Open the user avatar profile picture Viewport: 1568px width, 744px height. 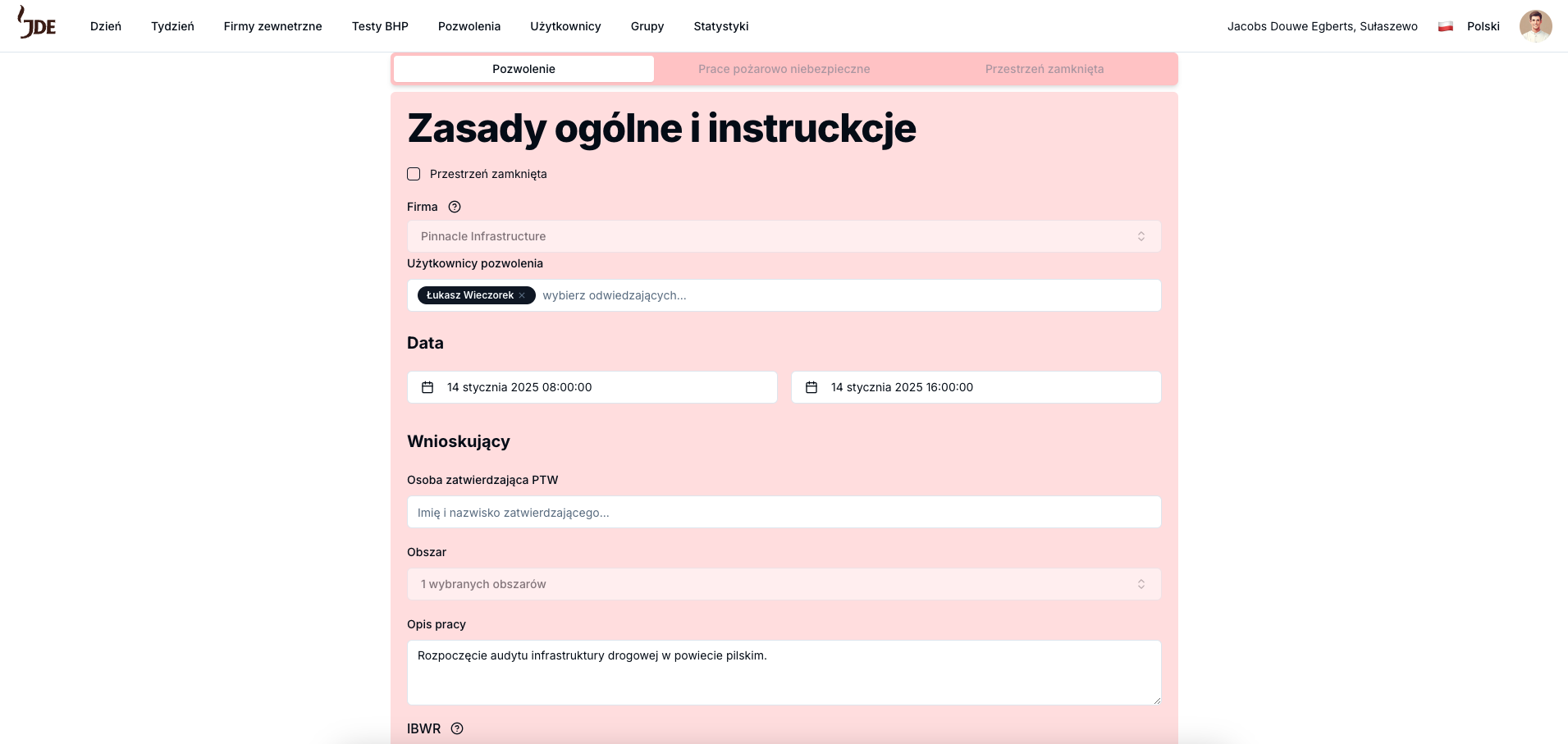coord(1535,26)
